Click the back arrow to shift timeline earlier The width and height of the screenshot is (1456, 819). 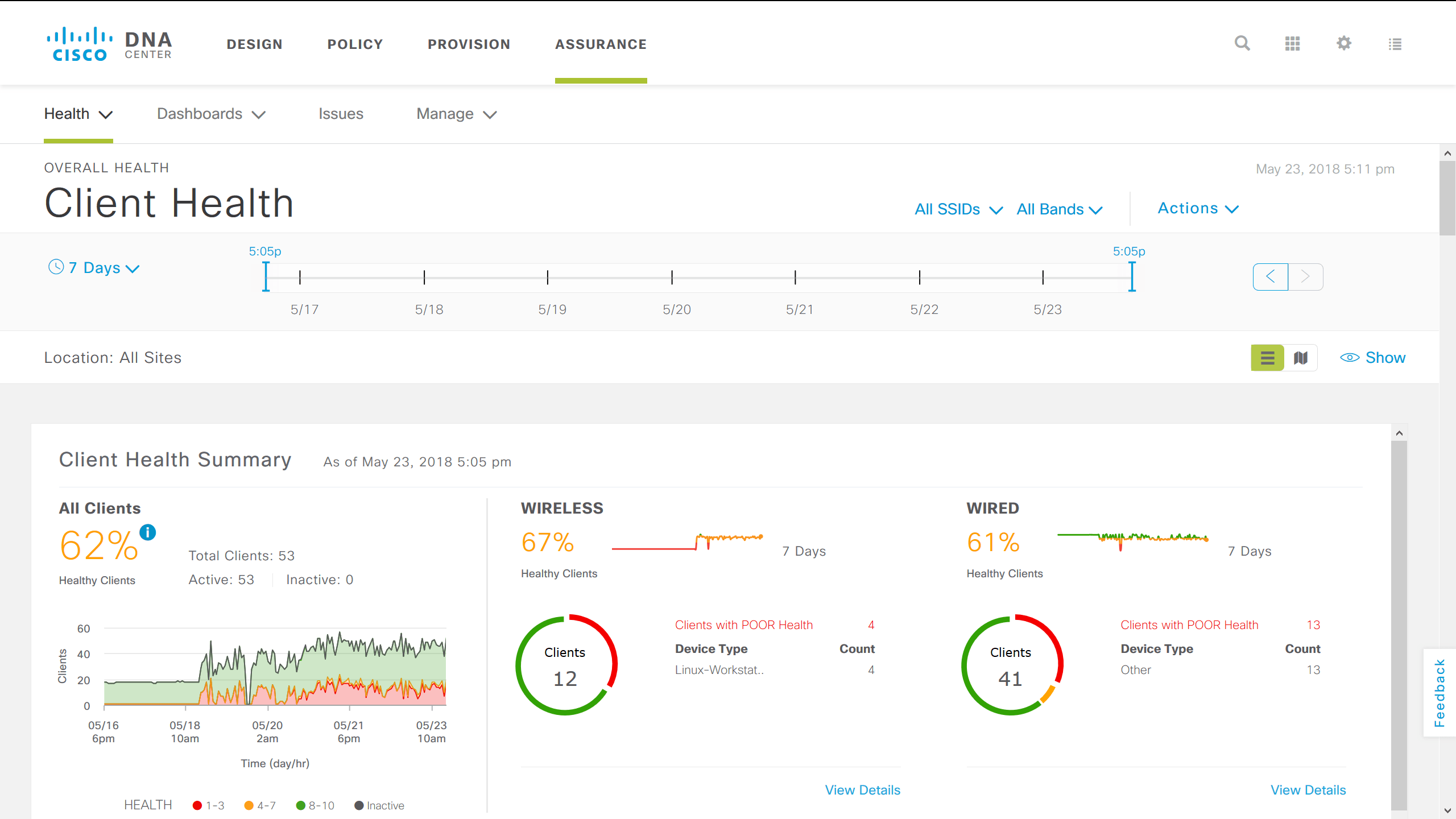1270,277
